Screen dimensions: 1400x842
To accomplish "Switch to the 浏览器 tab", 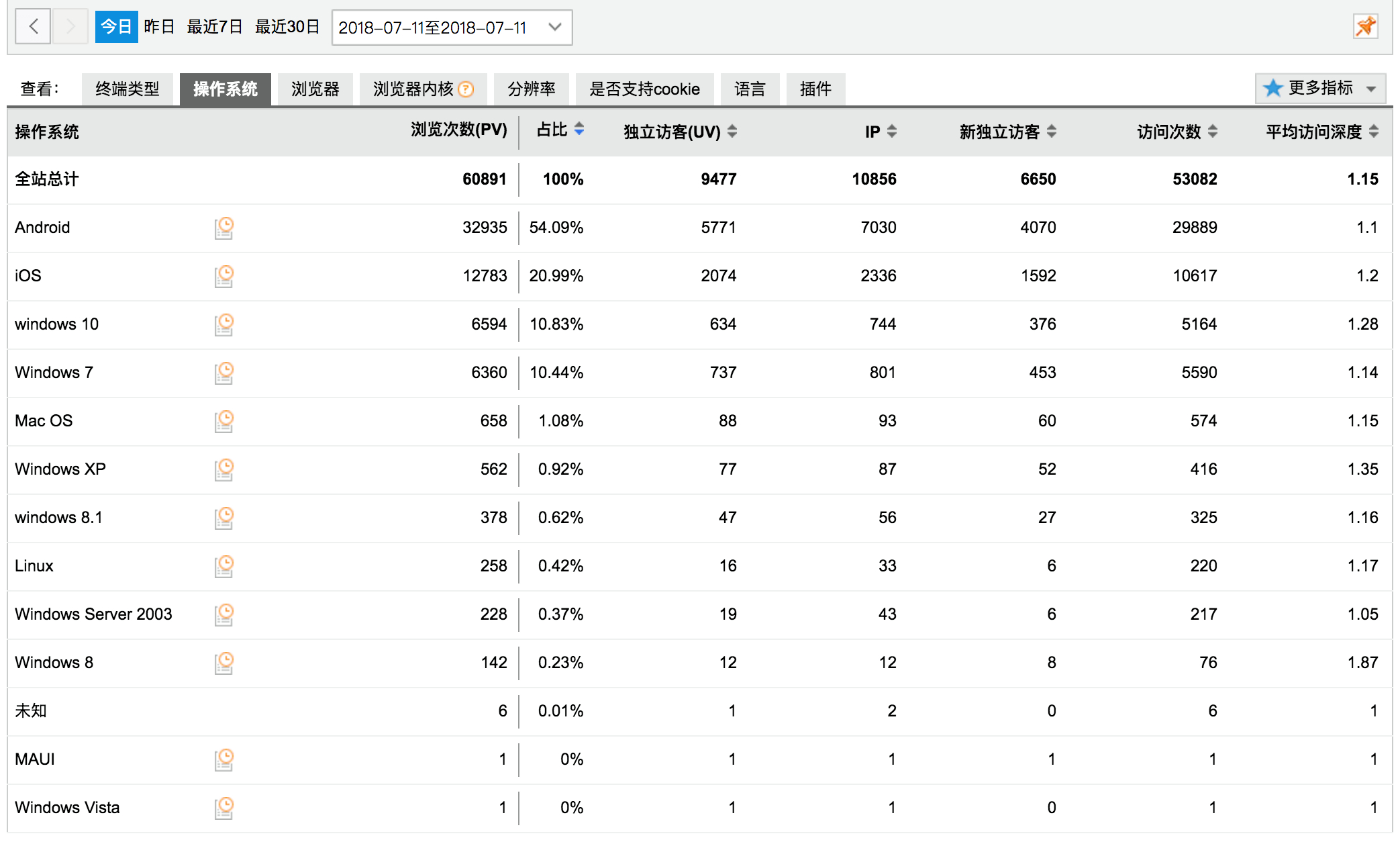I will click(x=315, y=89).
